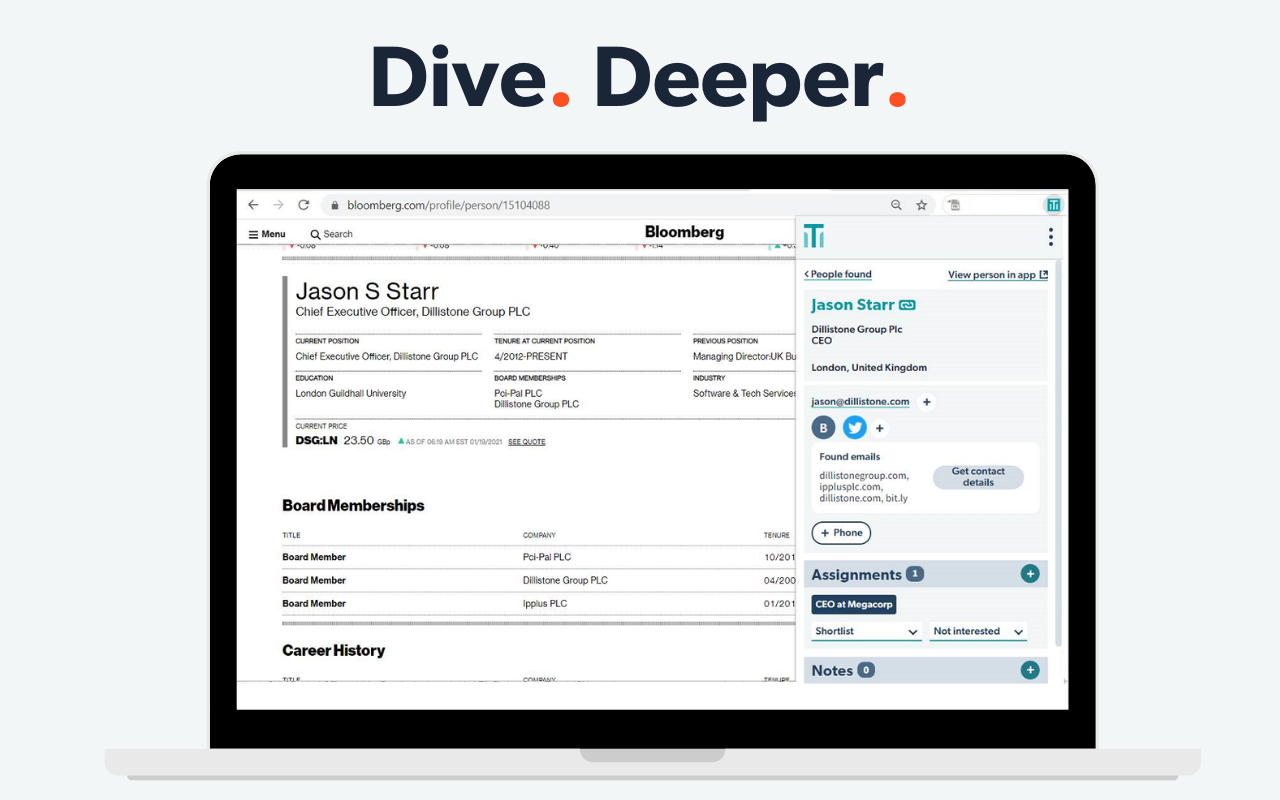Click Ipplus PLC in Board Memberships table
1280x800 pixels.
(x=545, y=604)
